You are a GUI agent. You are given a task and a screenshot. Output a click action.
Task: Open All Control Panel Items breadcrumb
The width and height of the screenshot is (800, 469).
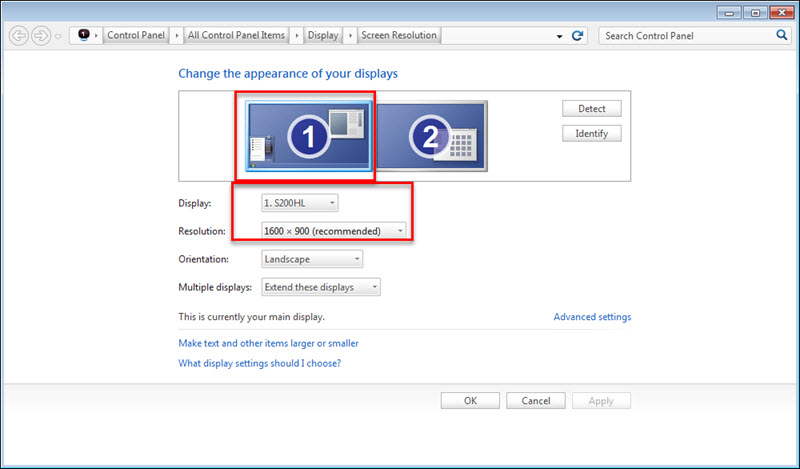236,35
